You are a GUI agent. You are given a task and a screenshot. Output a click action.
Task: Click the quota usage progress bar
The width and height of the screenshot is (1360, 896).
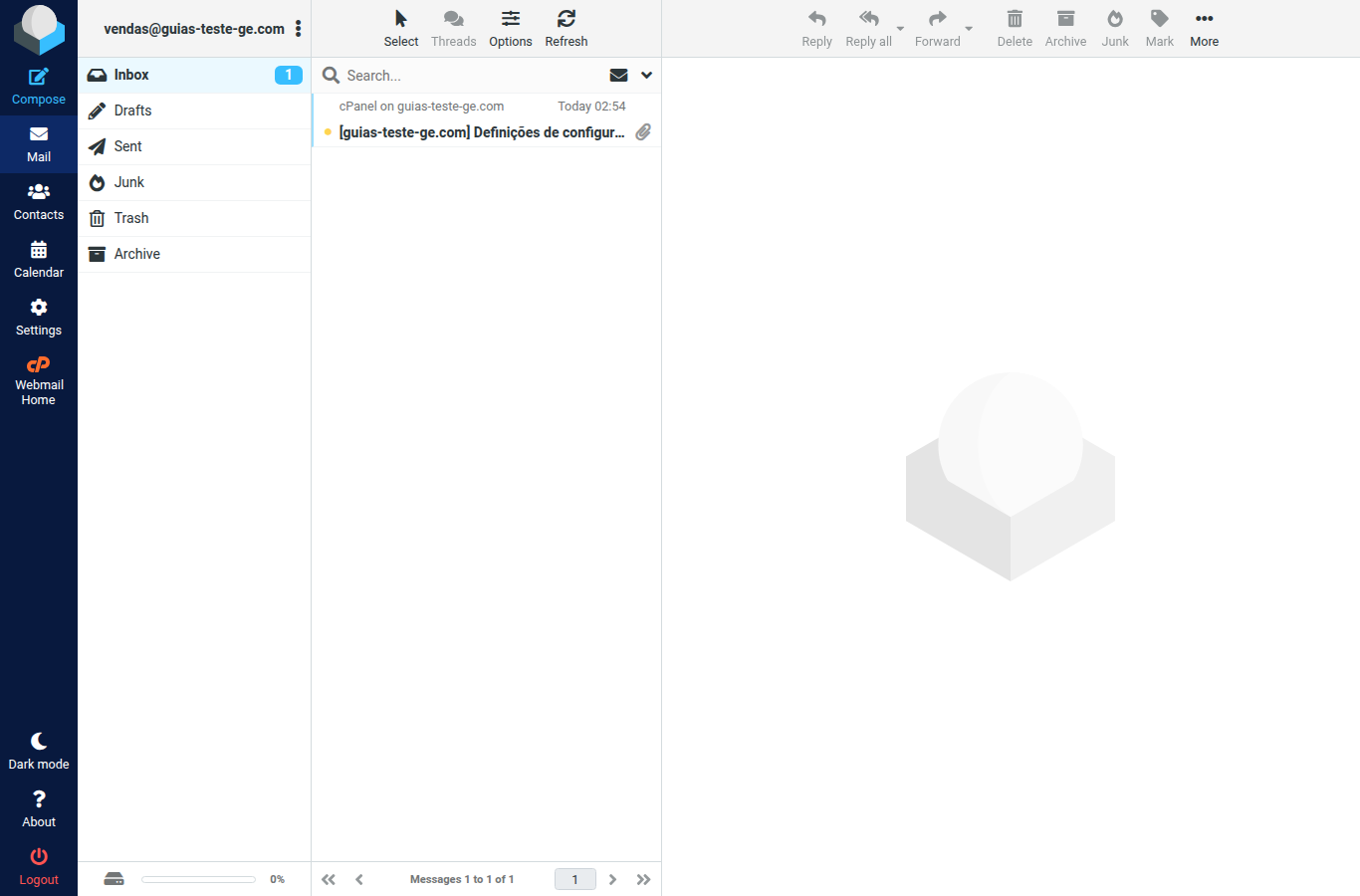(x=198, y=879)
